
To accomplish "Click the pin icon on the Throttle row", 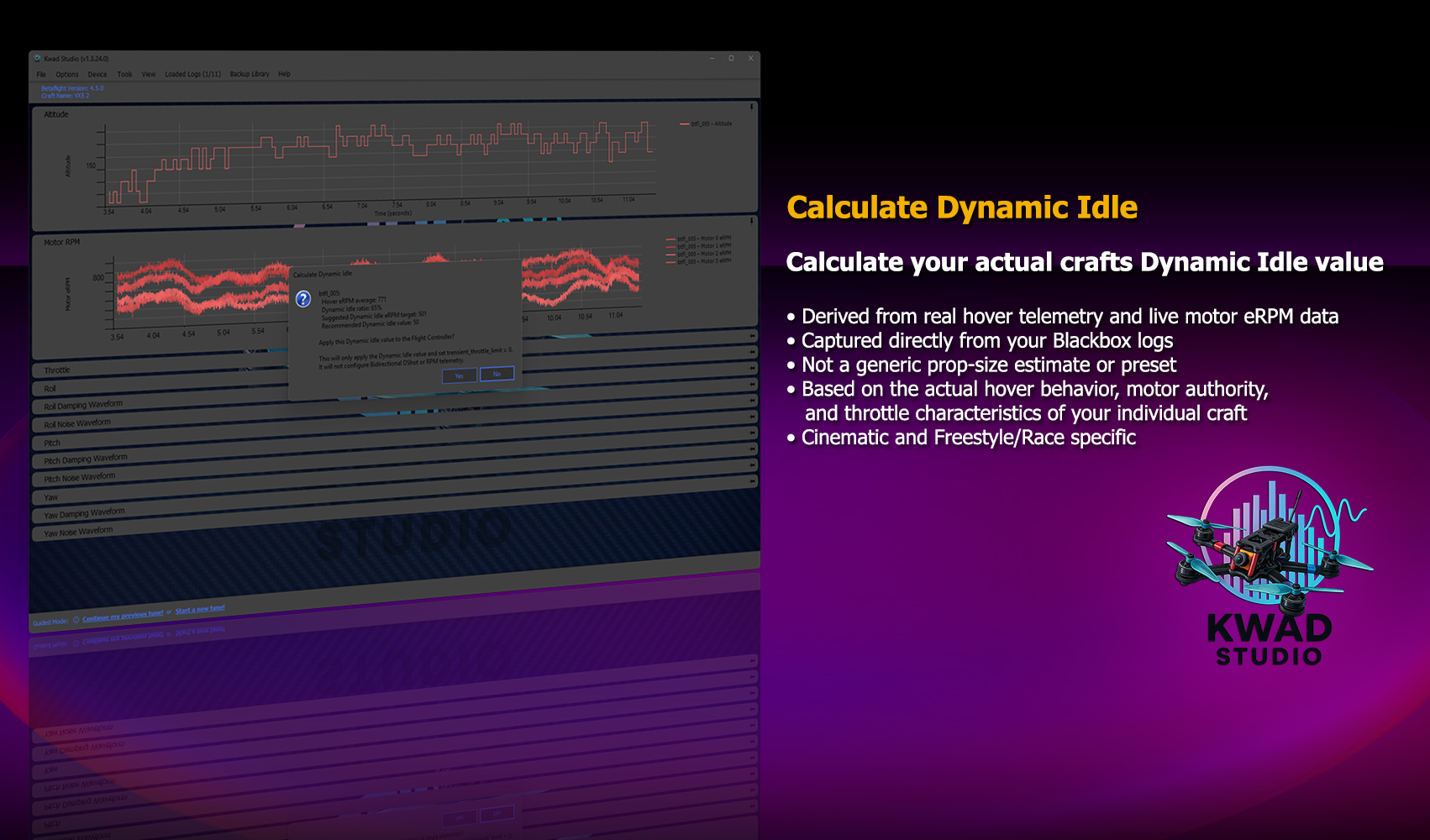I will click(x=753, y=335).
